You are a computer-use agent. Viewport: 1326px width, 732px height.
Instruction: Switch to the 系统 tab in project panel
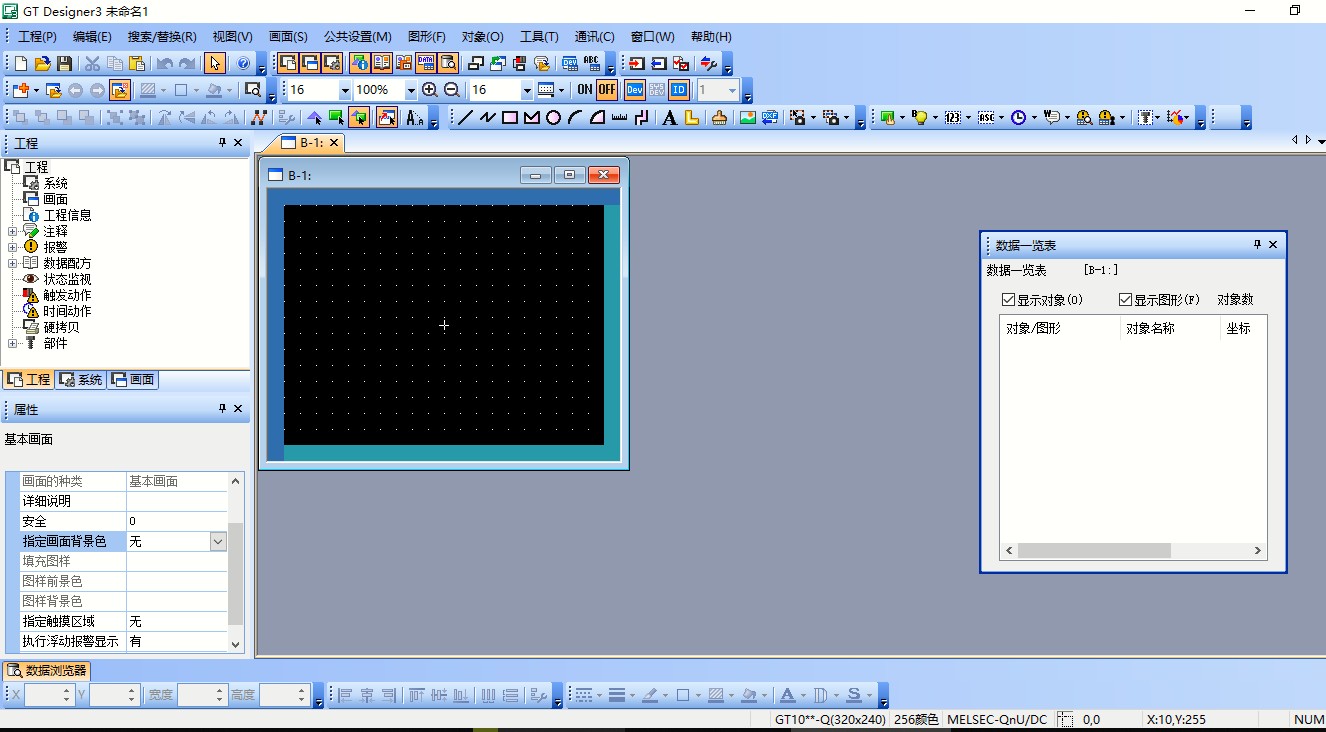pyautogui.click(x=81, y=380)
